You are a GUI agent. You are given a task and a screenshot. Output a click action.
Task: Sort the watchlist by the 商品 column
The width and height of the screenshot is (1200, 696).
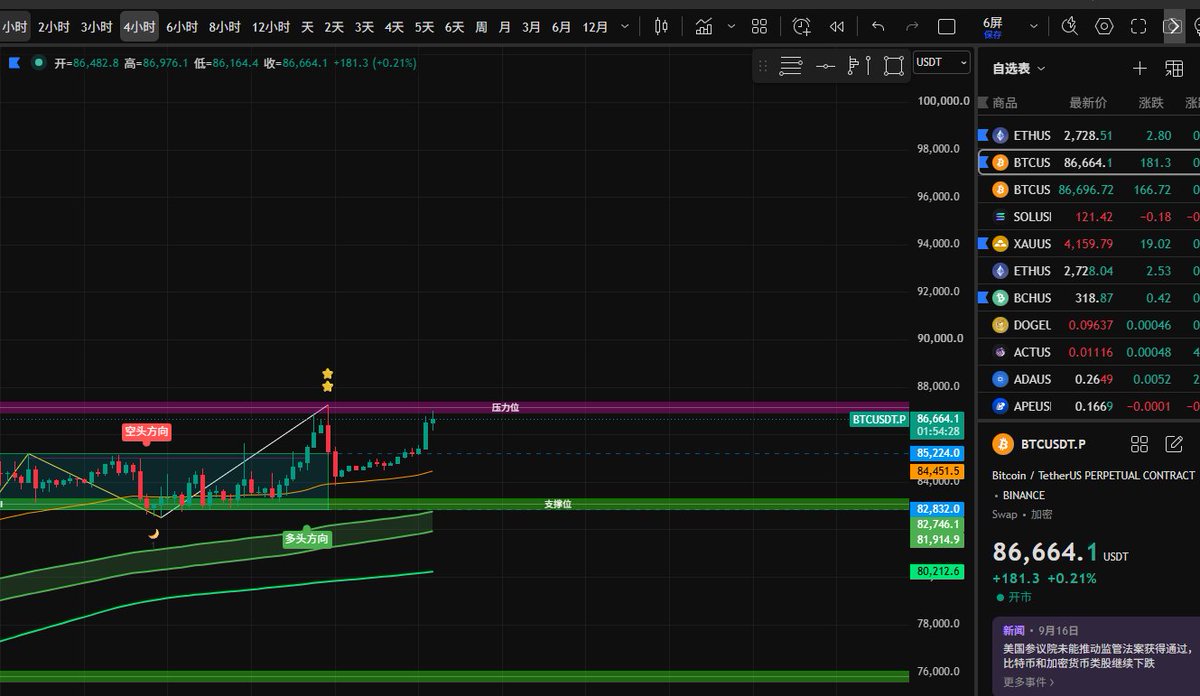click(1005, 103)
